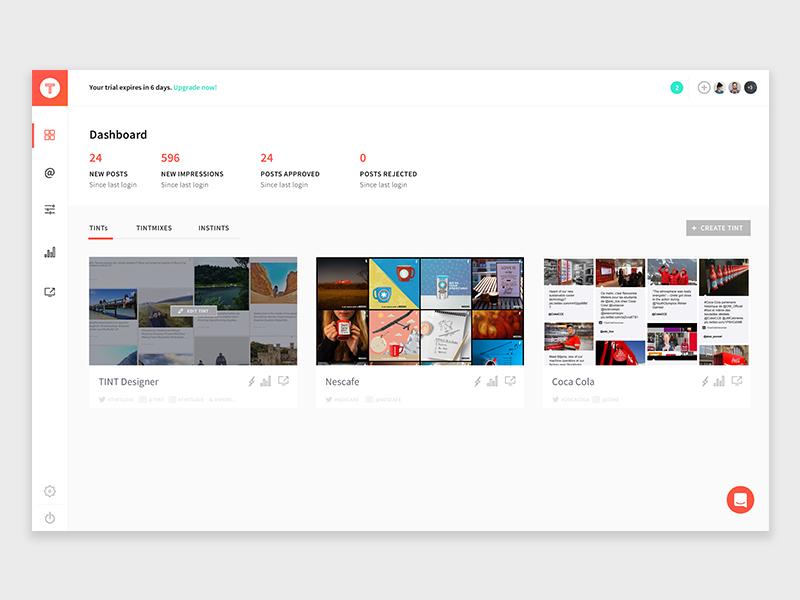Open the Nescafe card title
Screen dimensions: 800x600
click(342, 382)
